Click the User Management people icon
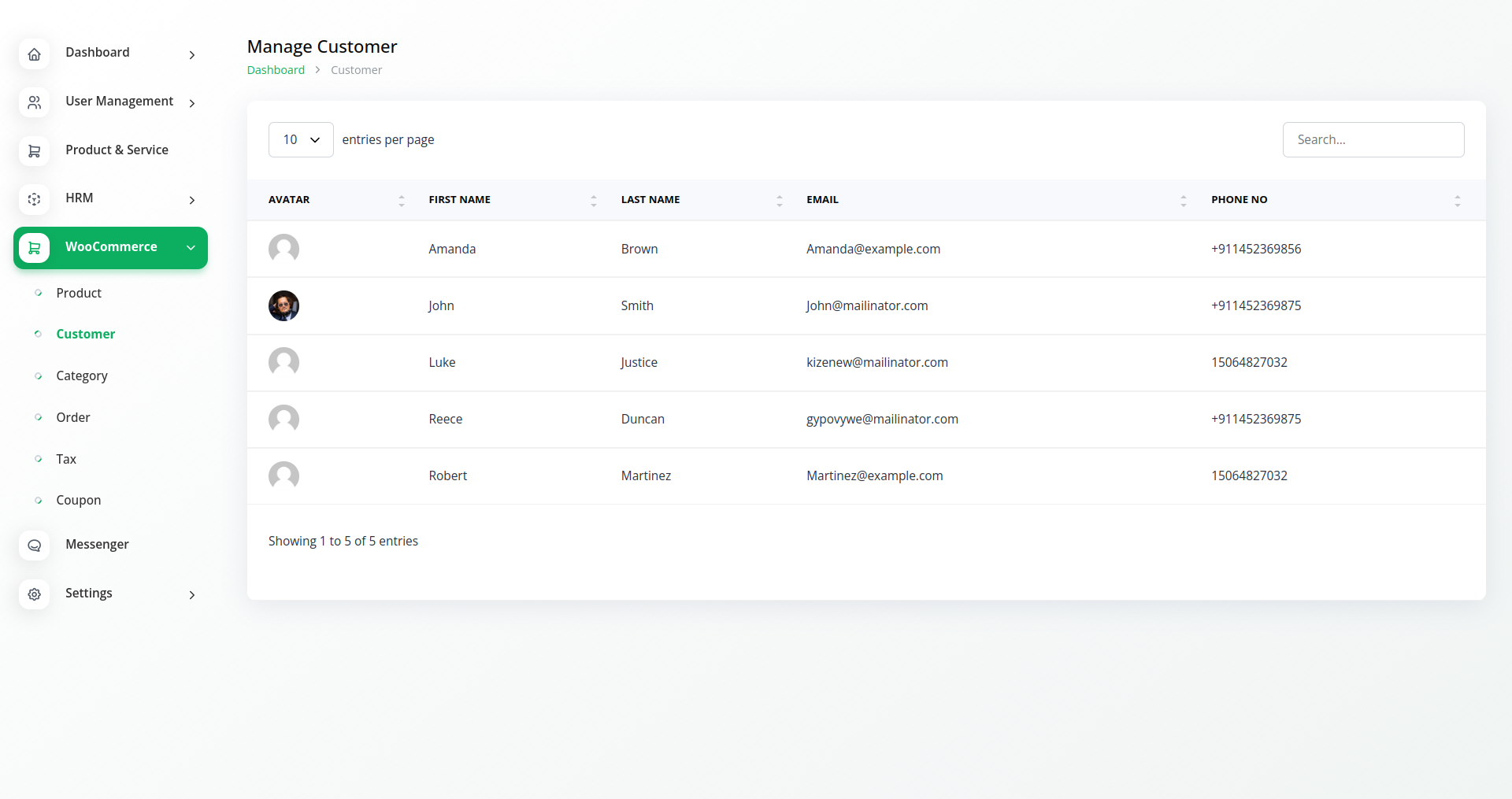This screenshot has height=799, width=1512. click(x=34, y=102)
